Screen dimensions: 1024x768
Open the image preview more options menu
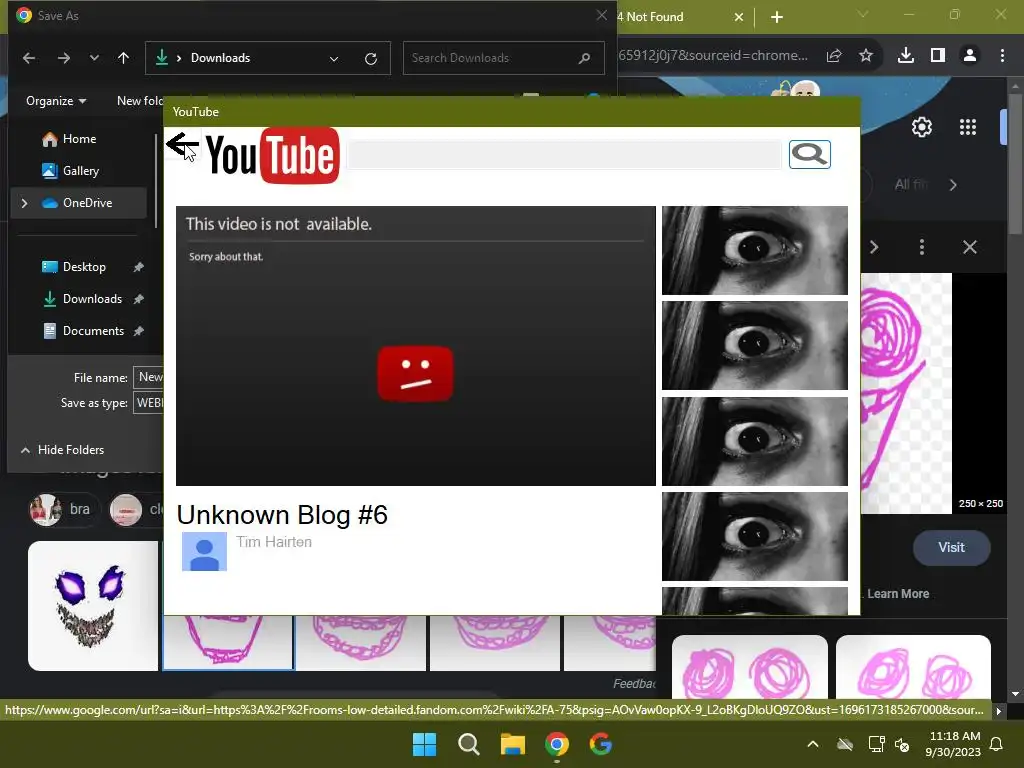coord(921,247)
